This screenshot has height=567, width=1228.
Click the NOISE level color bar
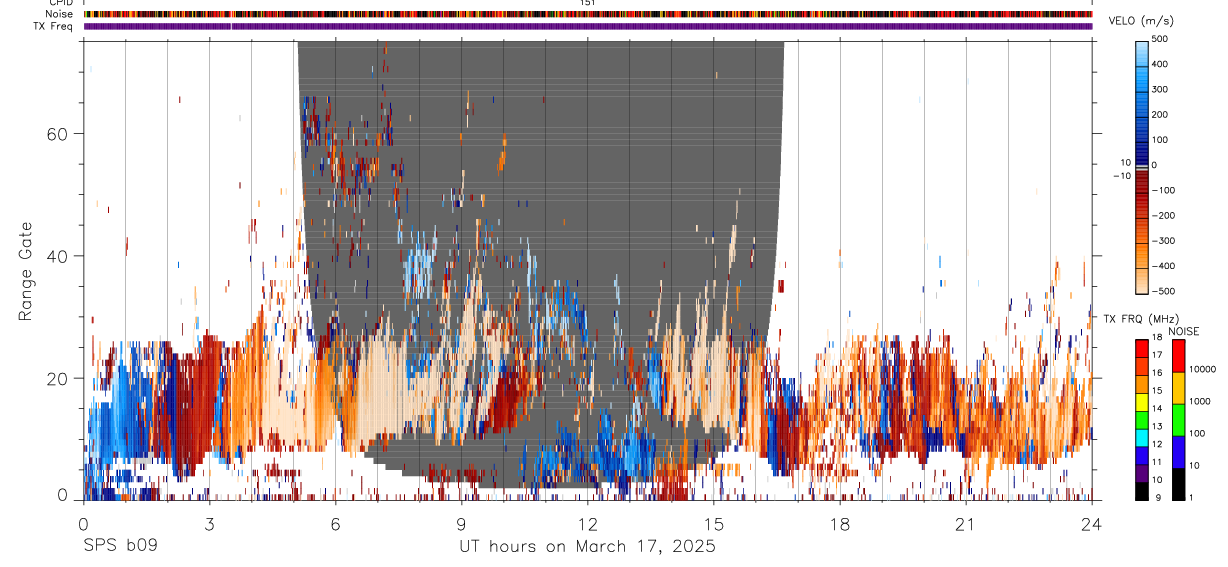coord(1178,419)
